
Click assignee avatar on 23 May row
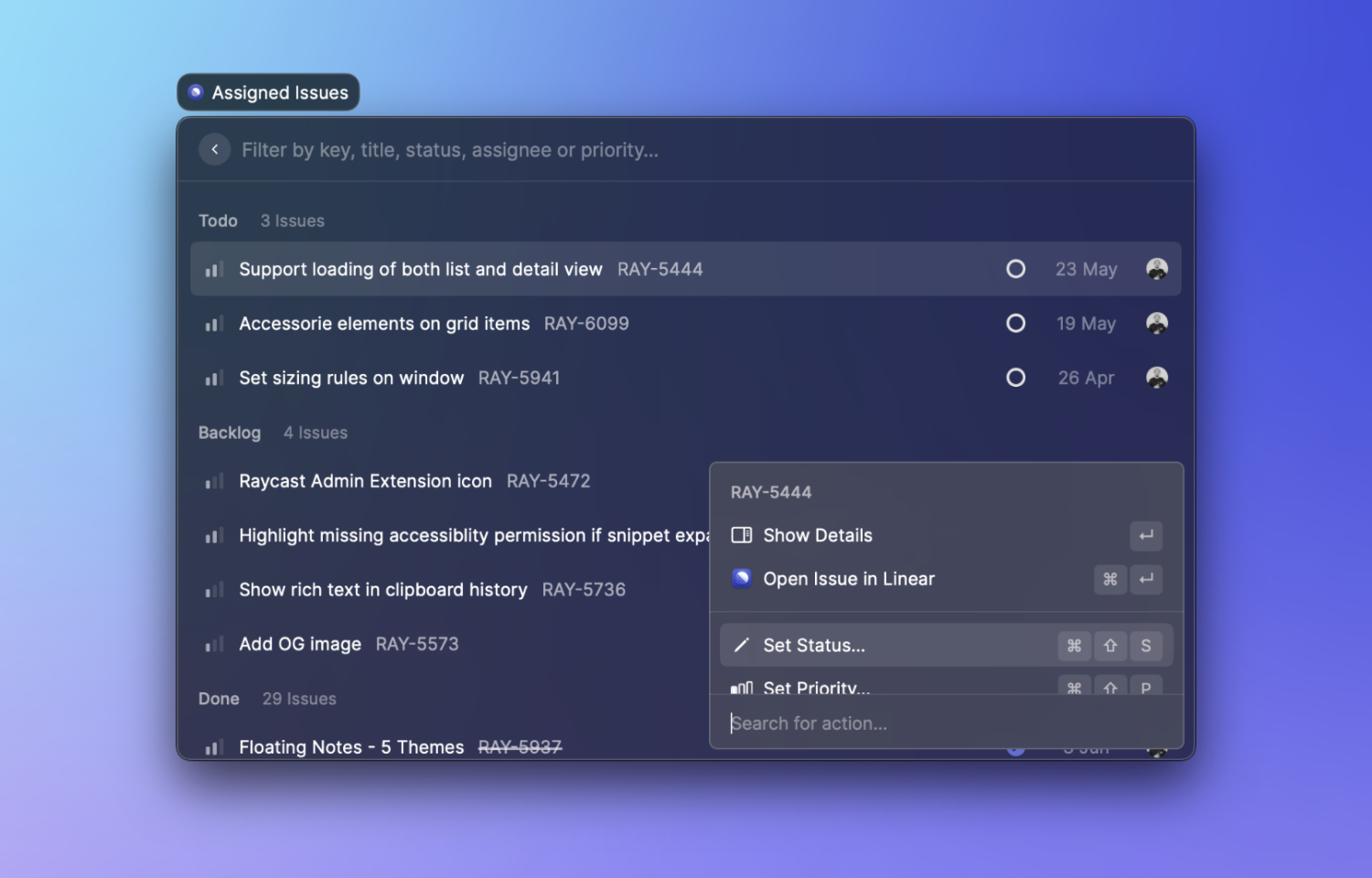point(1157,269)
